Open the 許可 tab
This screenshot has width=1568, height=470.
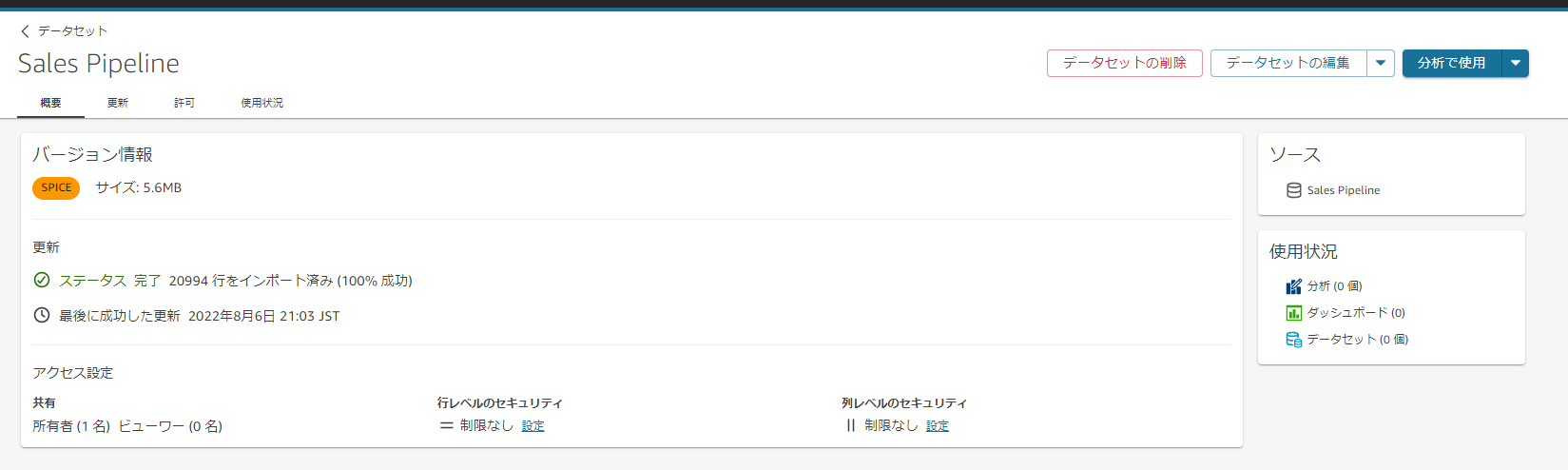click(x=184, y=103)
